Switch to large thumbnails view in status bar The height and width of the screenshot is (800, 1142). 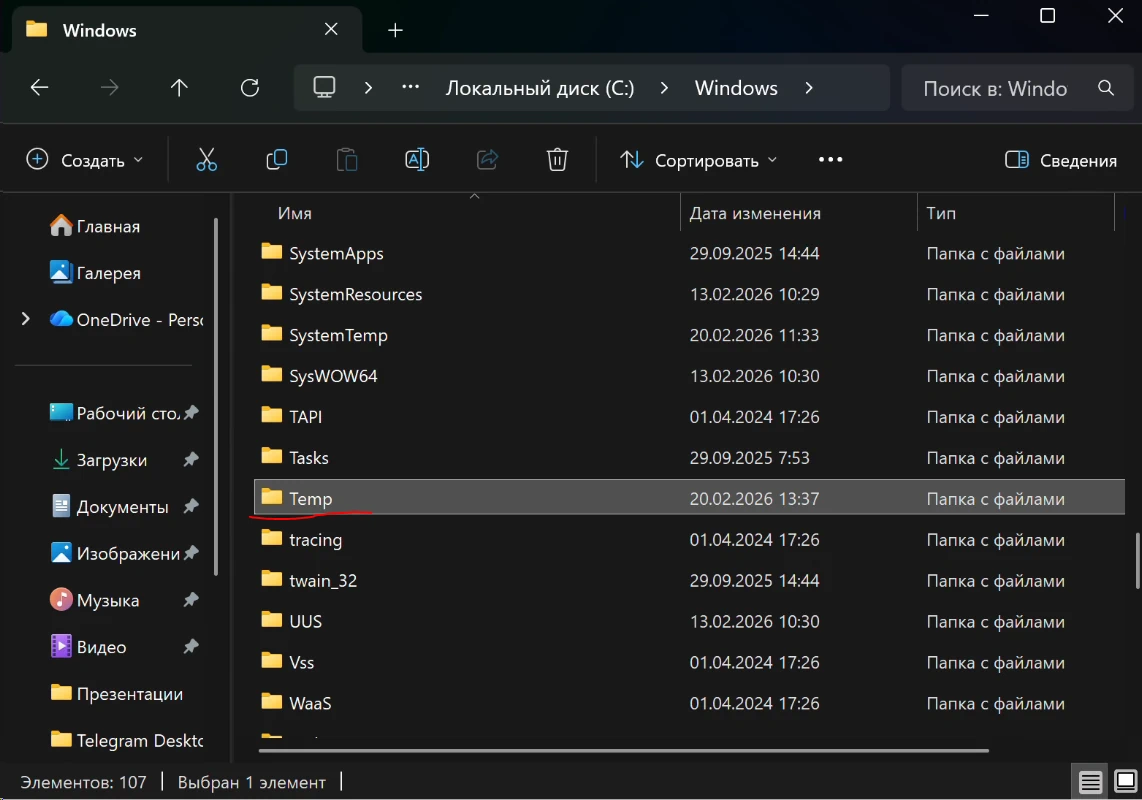point(1125,781)
